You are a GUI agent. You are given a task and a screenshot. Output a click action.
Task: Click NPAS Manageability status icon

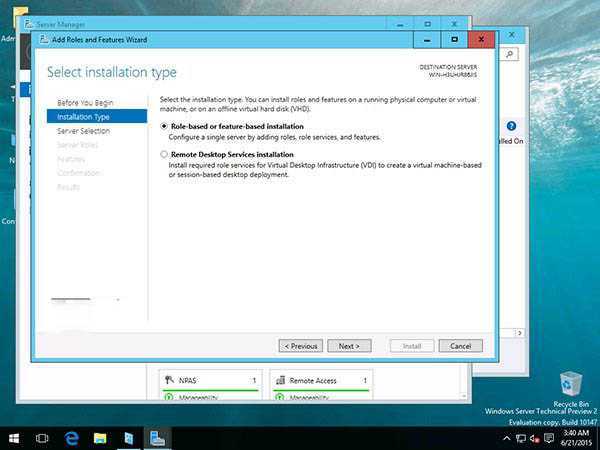coord(169,397)
